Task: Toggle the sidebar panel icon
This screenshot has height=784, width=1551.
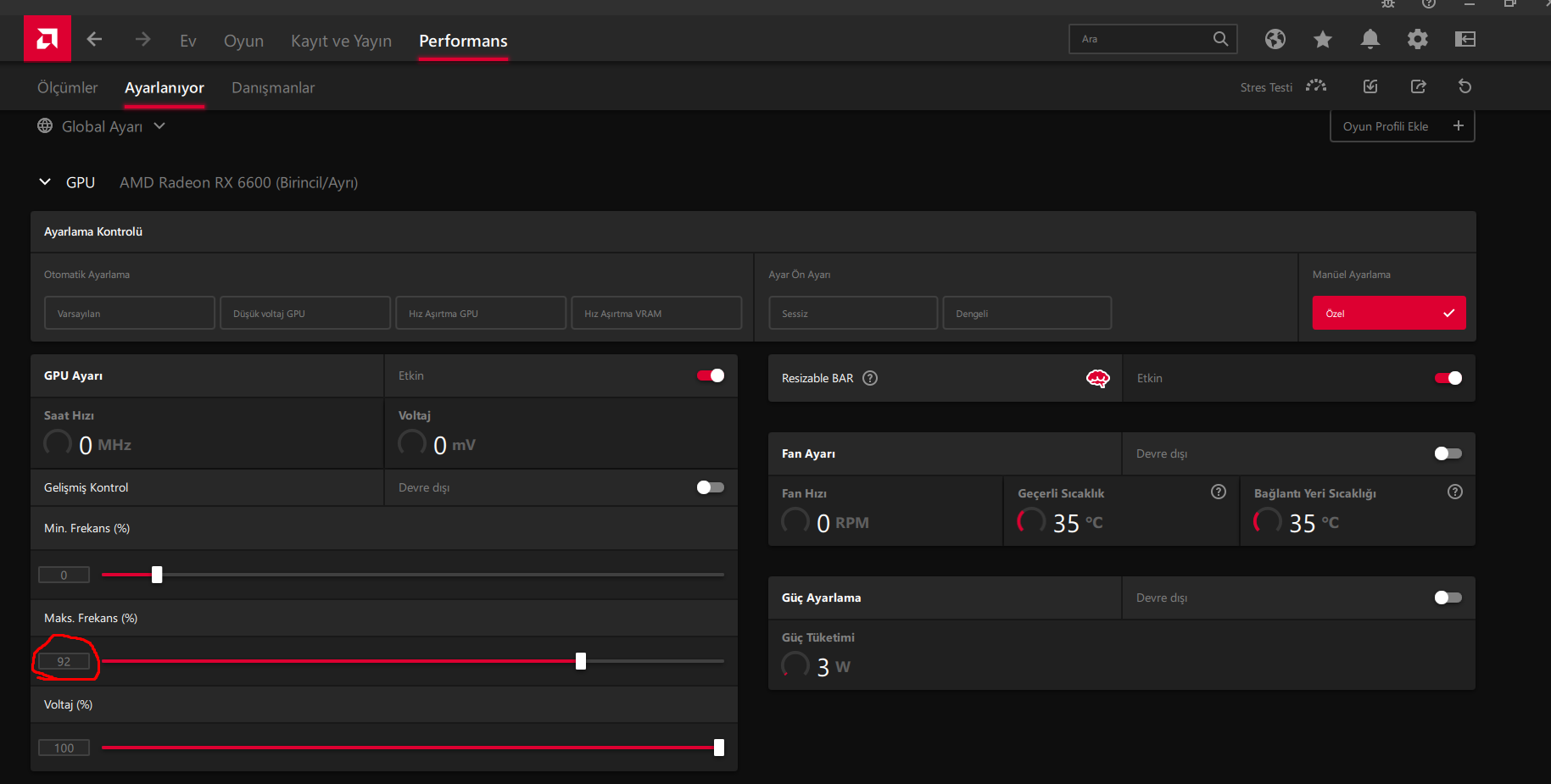Action: 1465,39
